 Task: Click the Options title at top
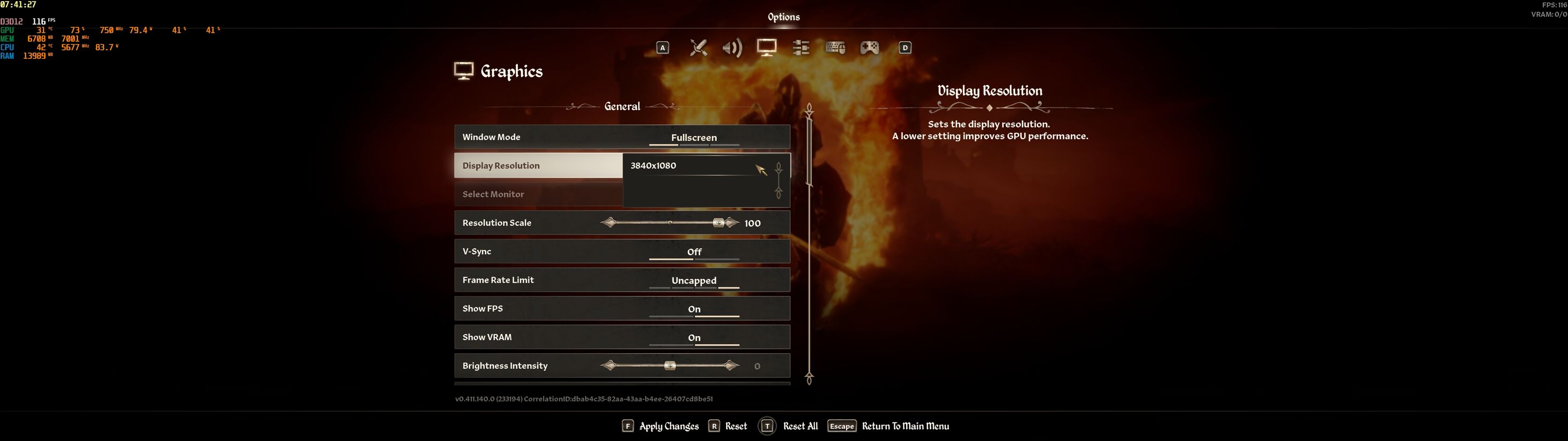point(784,17)
